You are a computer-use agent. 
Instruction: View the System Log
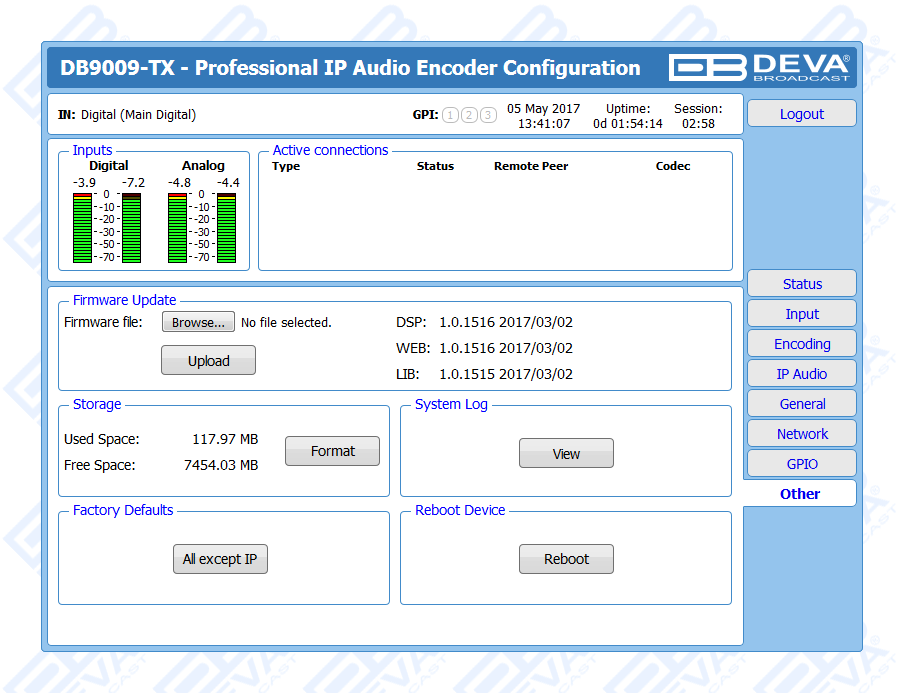[566, 454]
